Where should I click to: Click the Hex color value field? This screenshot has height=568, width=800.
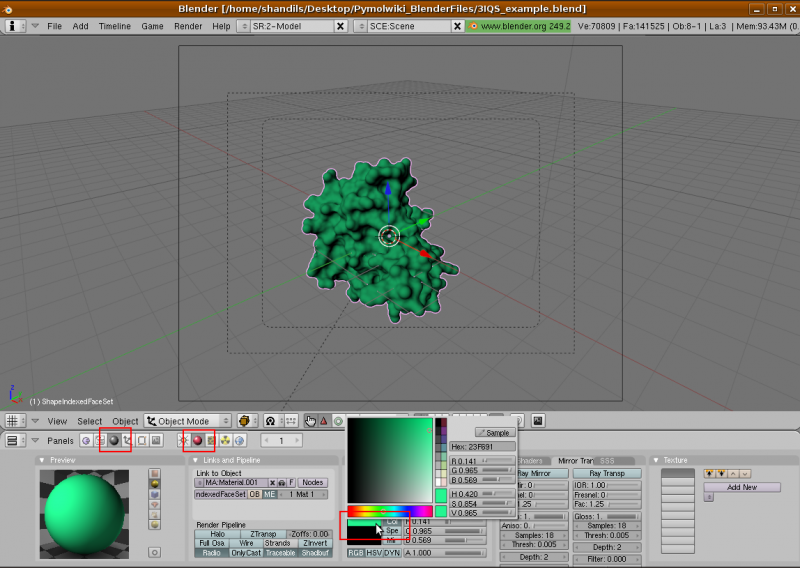(483, 446)
